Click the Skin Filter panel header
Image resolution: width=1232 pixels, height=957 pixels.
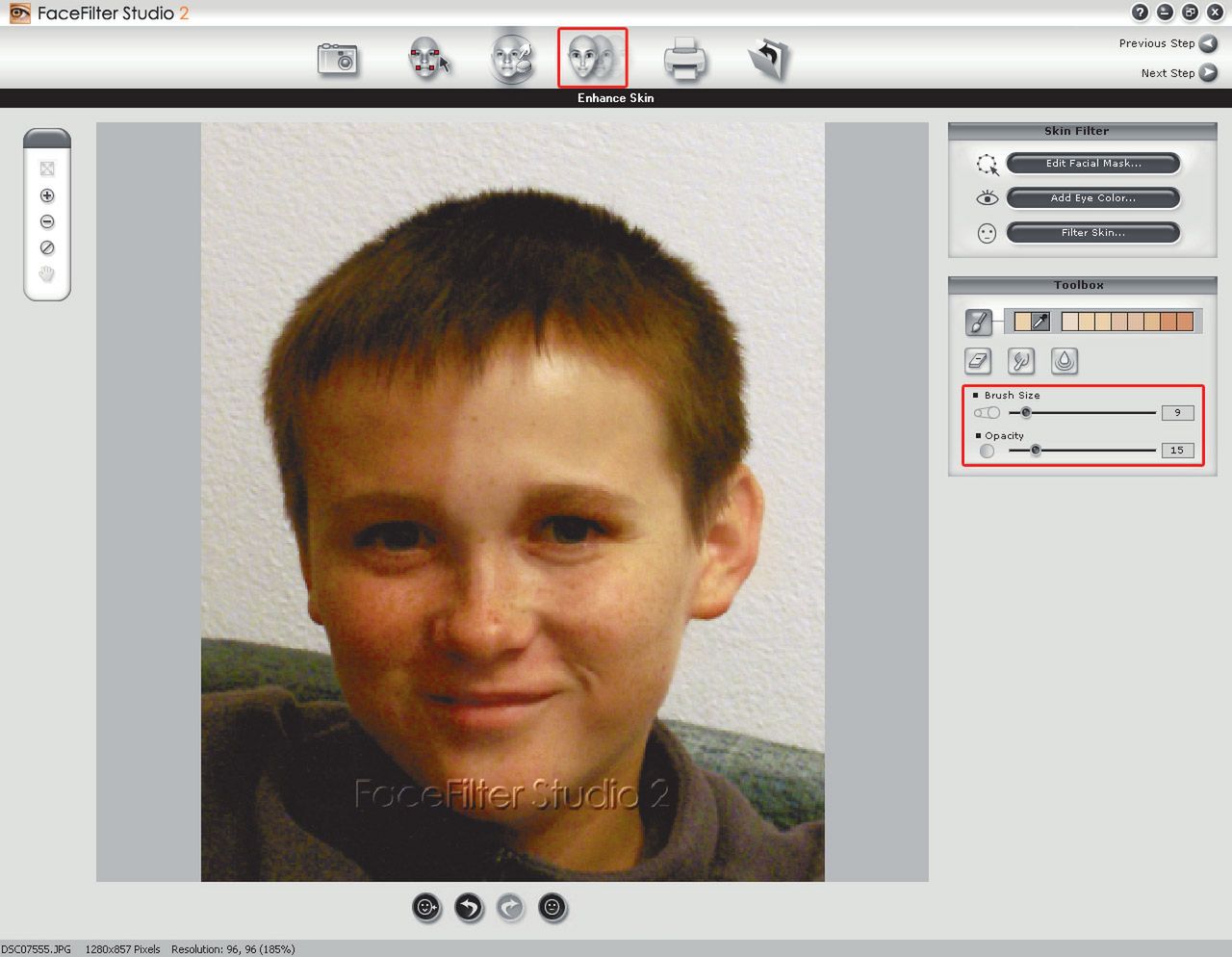pos(1082,131)
